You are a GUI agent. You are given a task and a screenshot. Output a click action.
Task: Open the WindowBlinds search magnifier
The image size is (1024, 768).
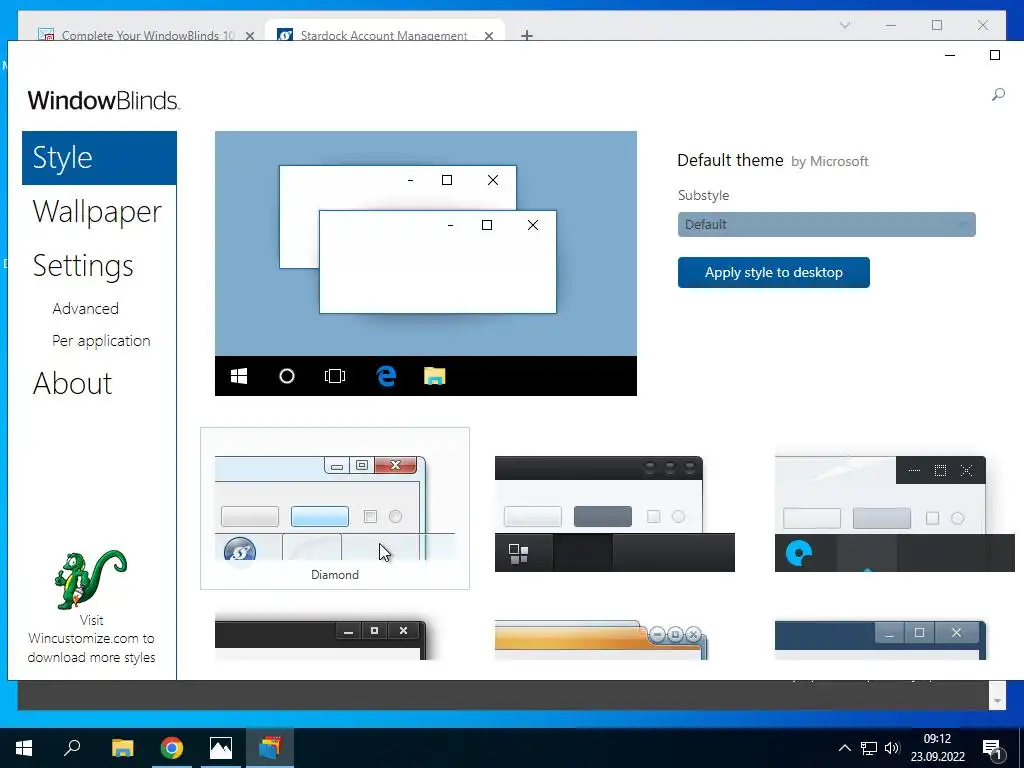998,95
